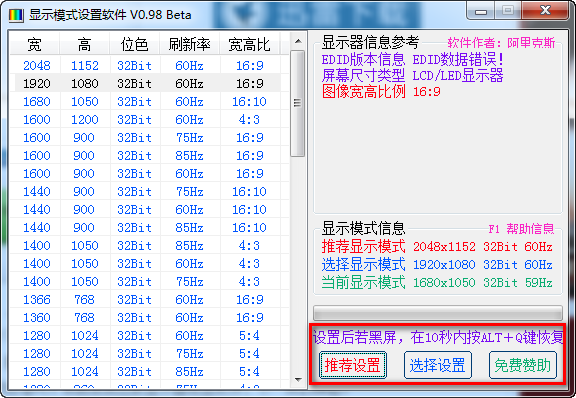Click the 宽高比 column header
Screen dimensions: 576x398
[250, 44]
